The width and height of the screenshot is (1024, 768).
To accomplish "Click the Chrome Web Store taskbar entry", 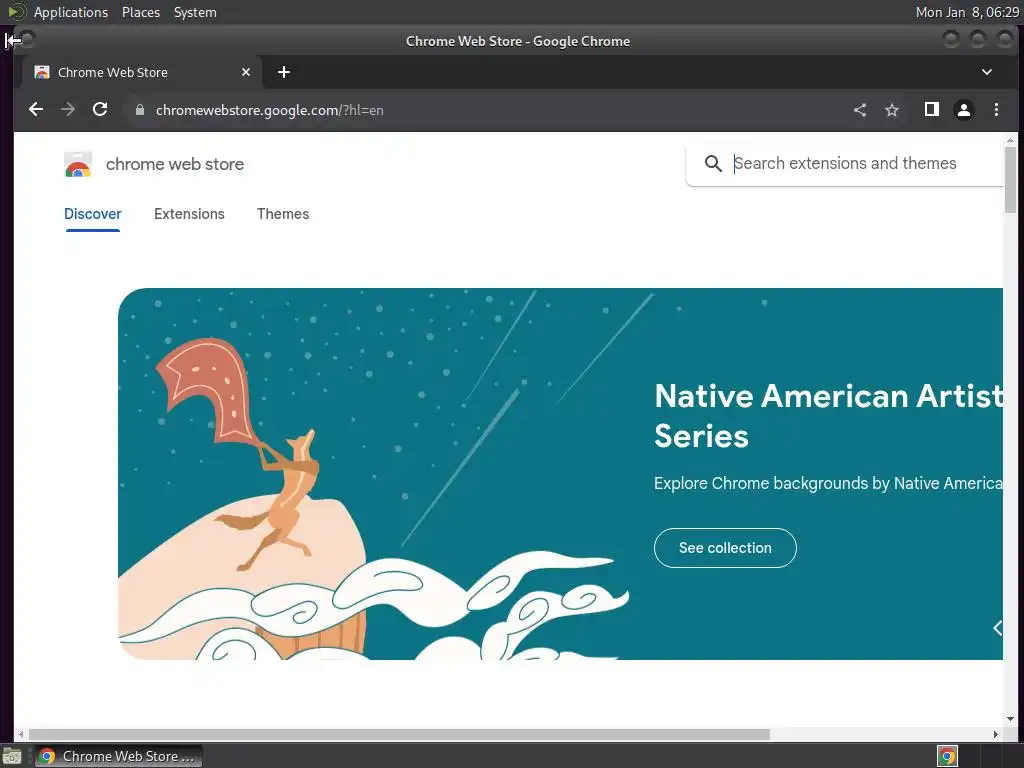I will click(118, 756).
